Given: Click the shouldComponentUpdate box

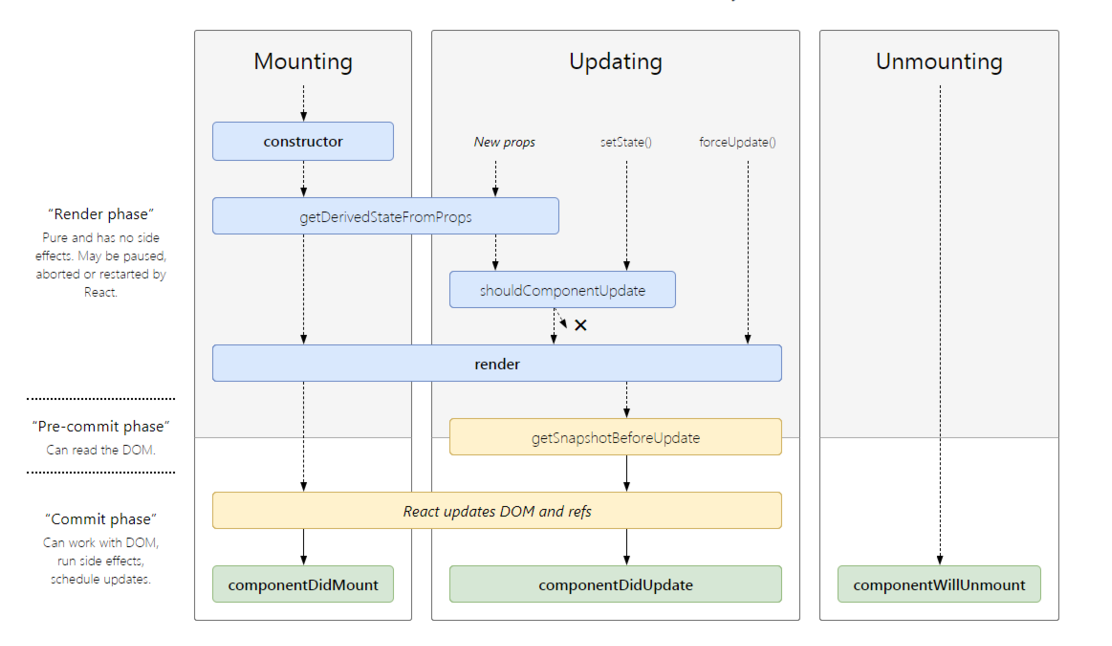Looking at the screenshot, I should [562, 289].
